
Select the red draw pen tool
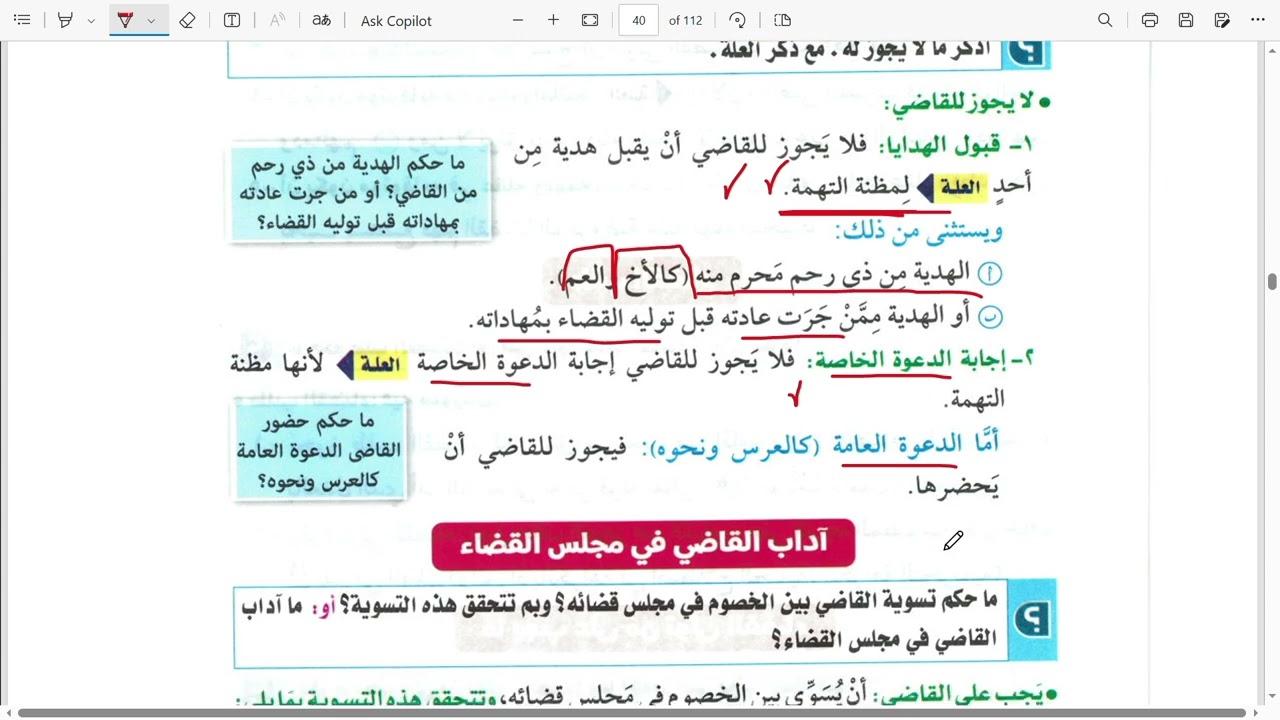[126, 20]
